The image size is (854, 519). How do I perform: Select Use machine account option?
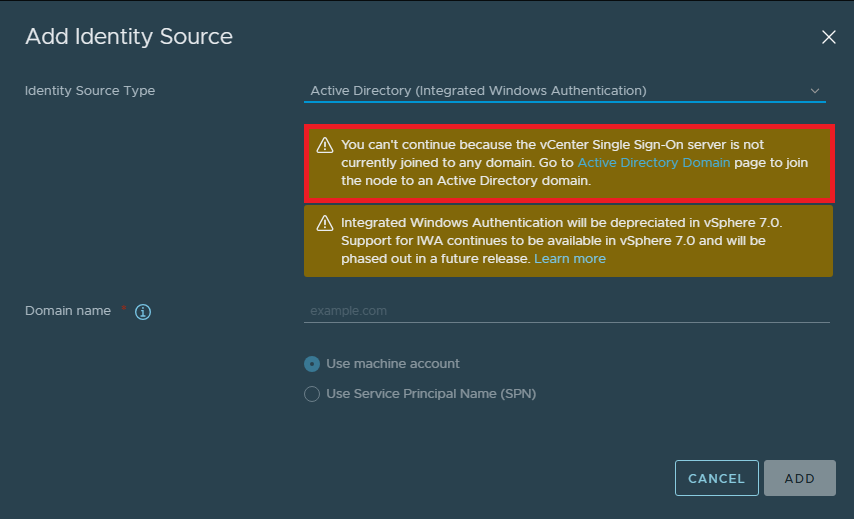312,364
